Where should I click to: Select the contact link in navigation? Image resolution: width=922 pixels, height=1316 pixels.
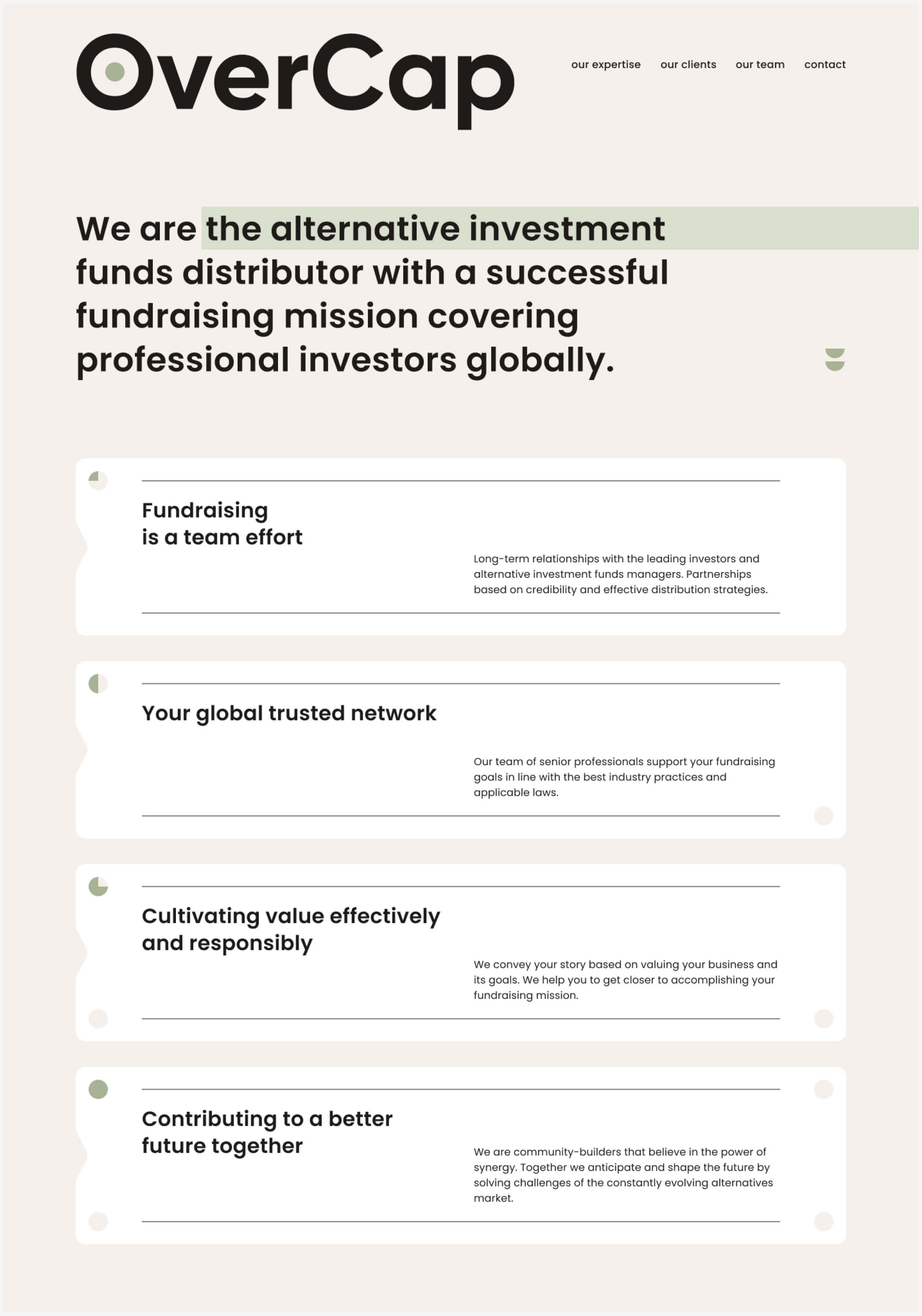(825, 65)
